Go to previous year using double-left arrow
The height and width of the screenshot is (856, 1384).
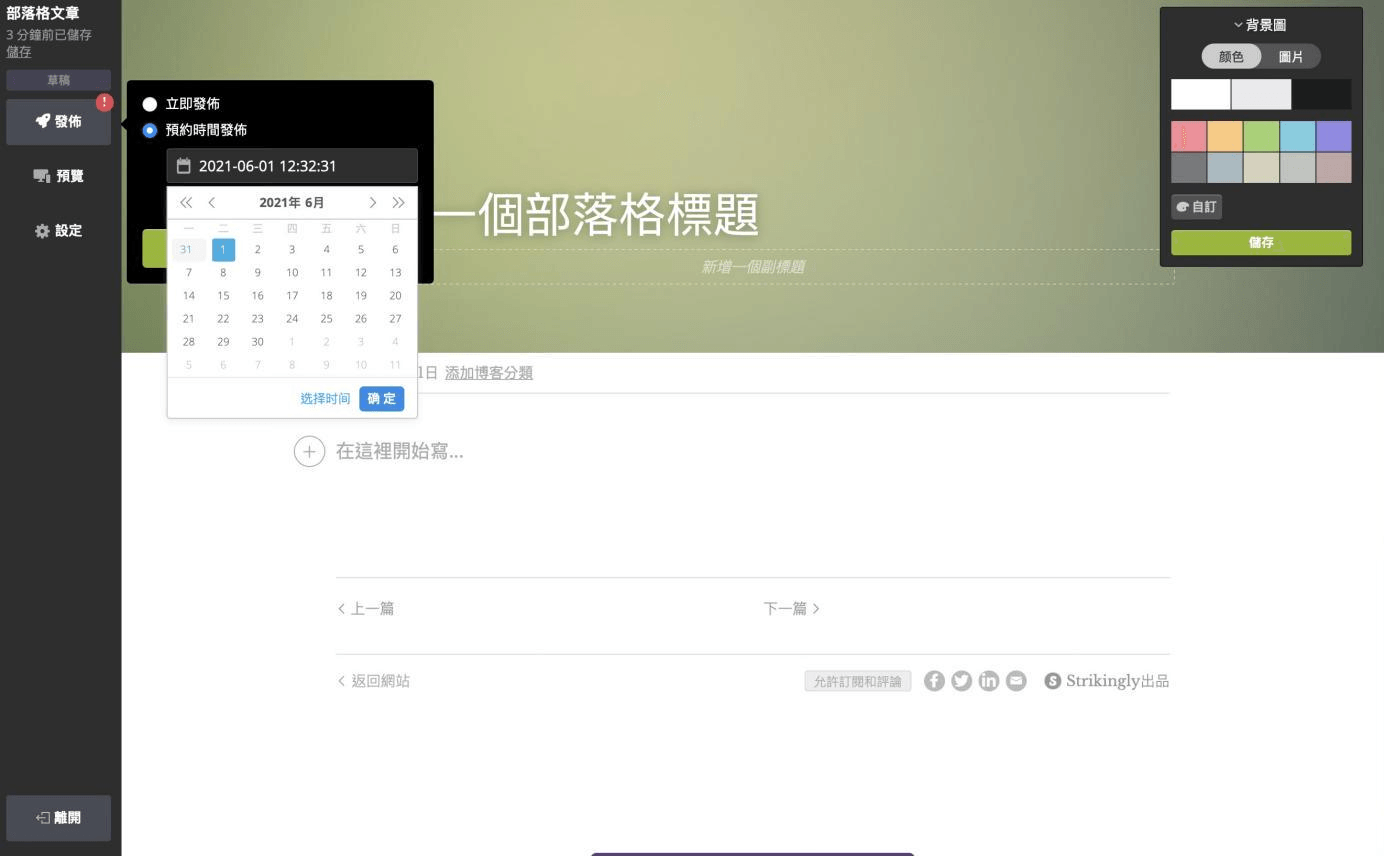[x=185, y=202]
